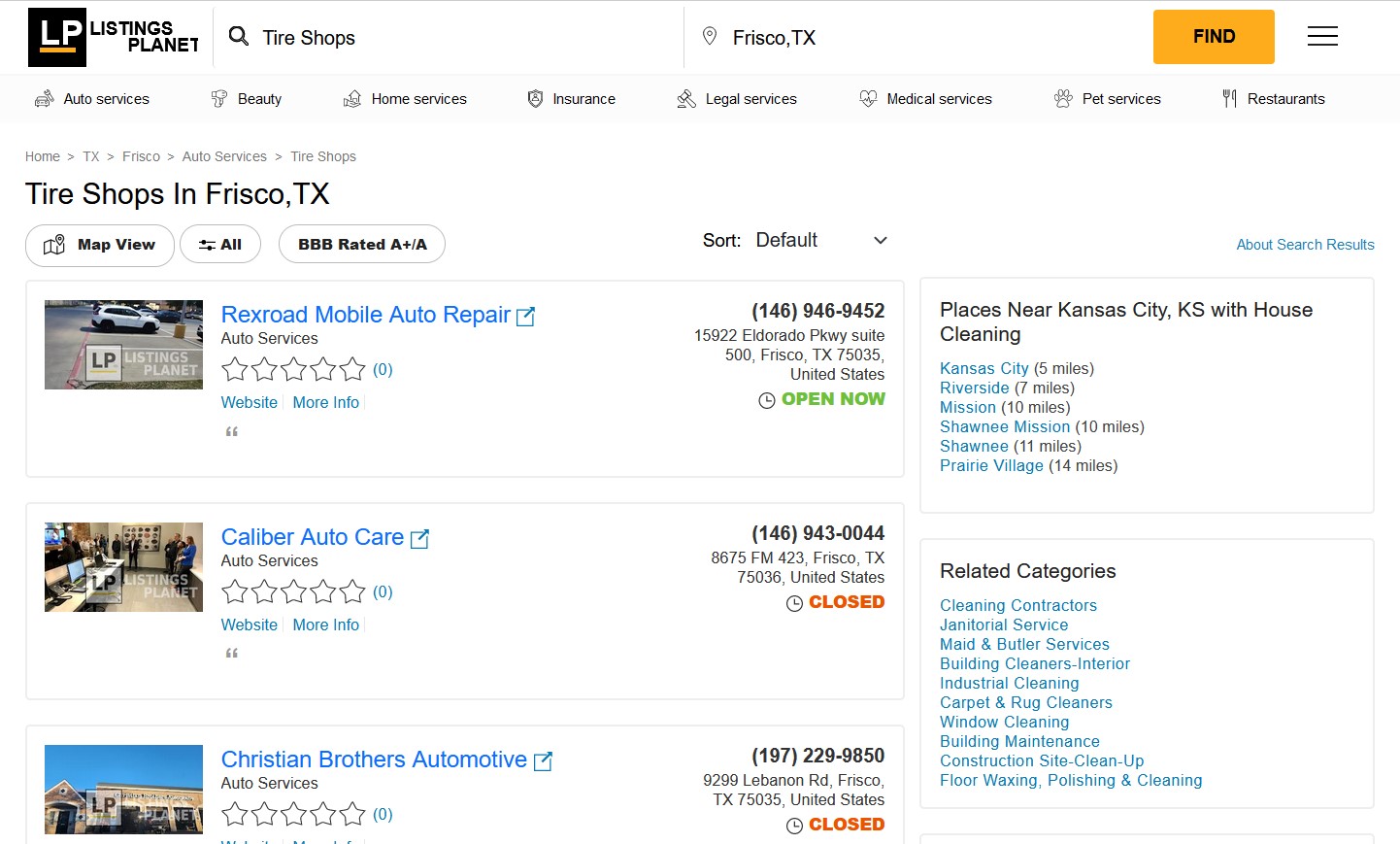Click the location pin icon

710,37
